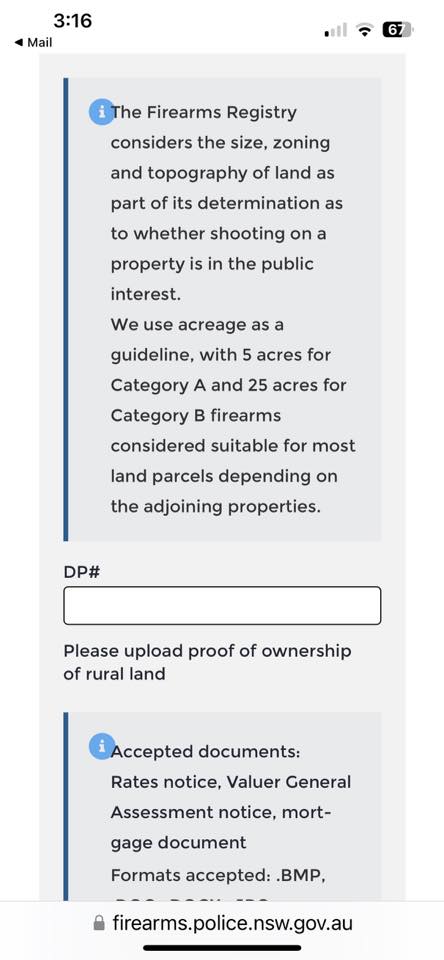This screenshot has height=960, width=444.
Task: Tap the Wi-Fi status icon
Action: pos(366,29)
